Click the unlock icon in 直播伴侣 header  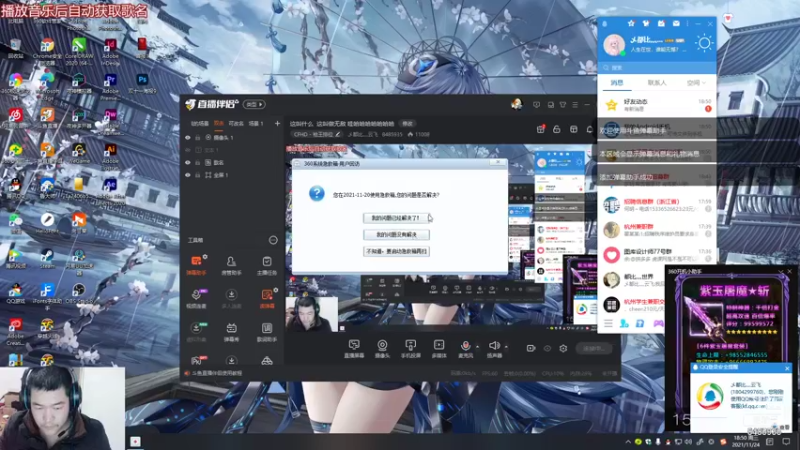557,129
